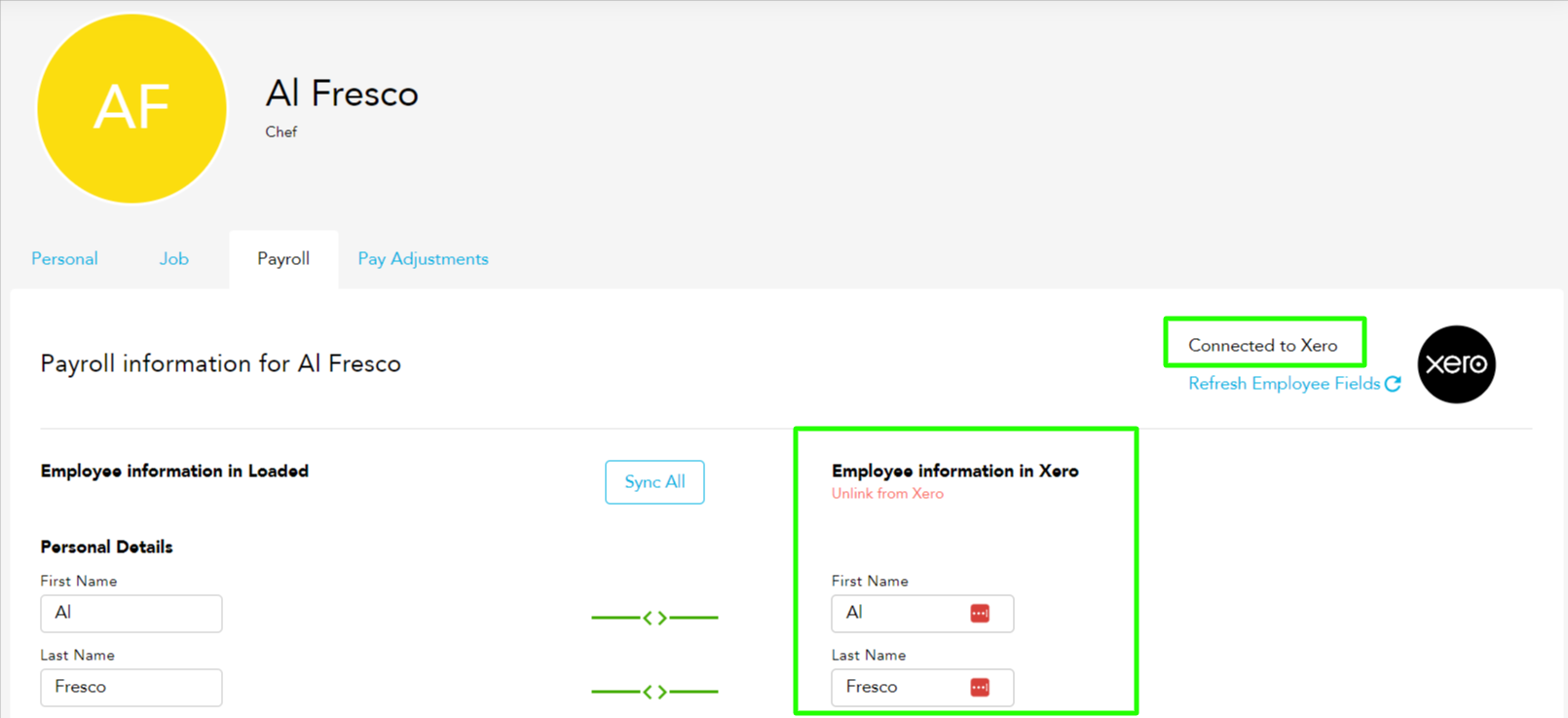Open the Pay Adjustments tab
1568x718 pixels.
pos(423,259)
